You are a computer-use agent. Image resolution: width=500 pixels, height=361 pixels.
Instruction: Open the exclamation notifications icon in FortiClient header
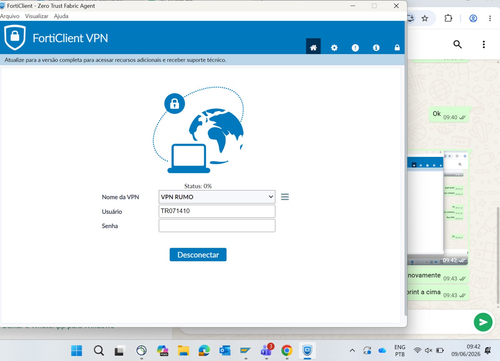click(355, 48)
